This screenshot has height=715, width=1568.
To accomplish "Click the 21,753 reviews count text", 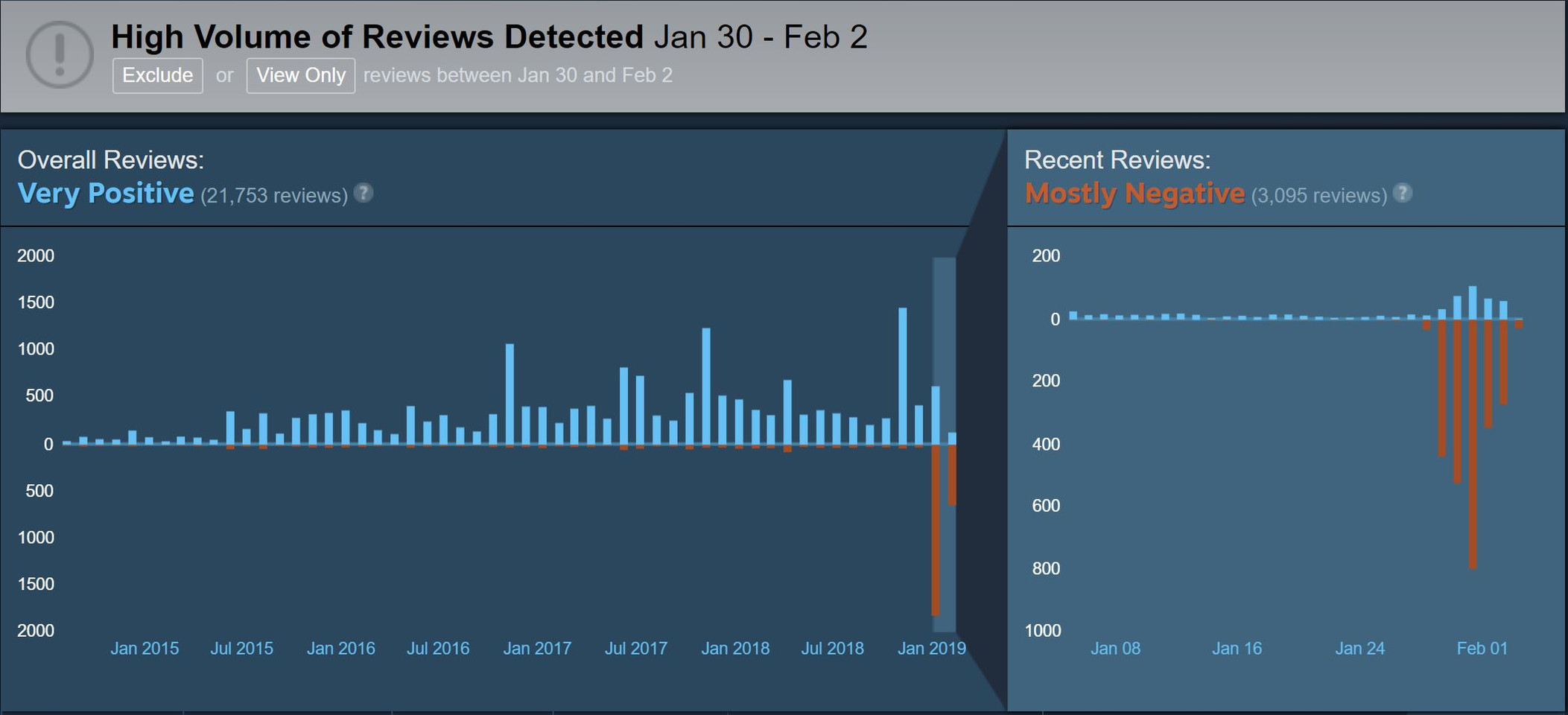I will 273,196.
